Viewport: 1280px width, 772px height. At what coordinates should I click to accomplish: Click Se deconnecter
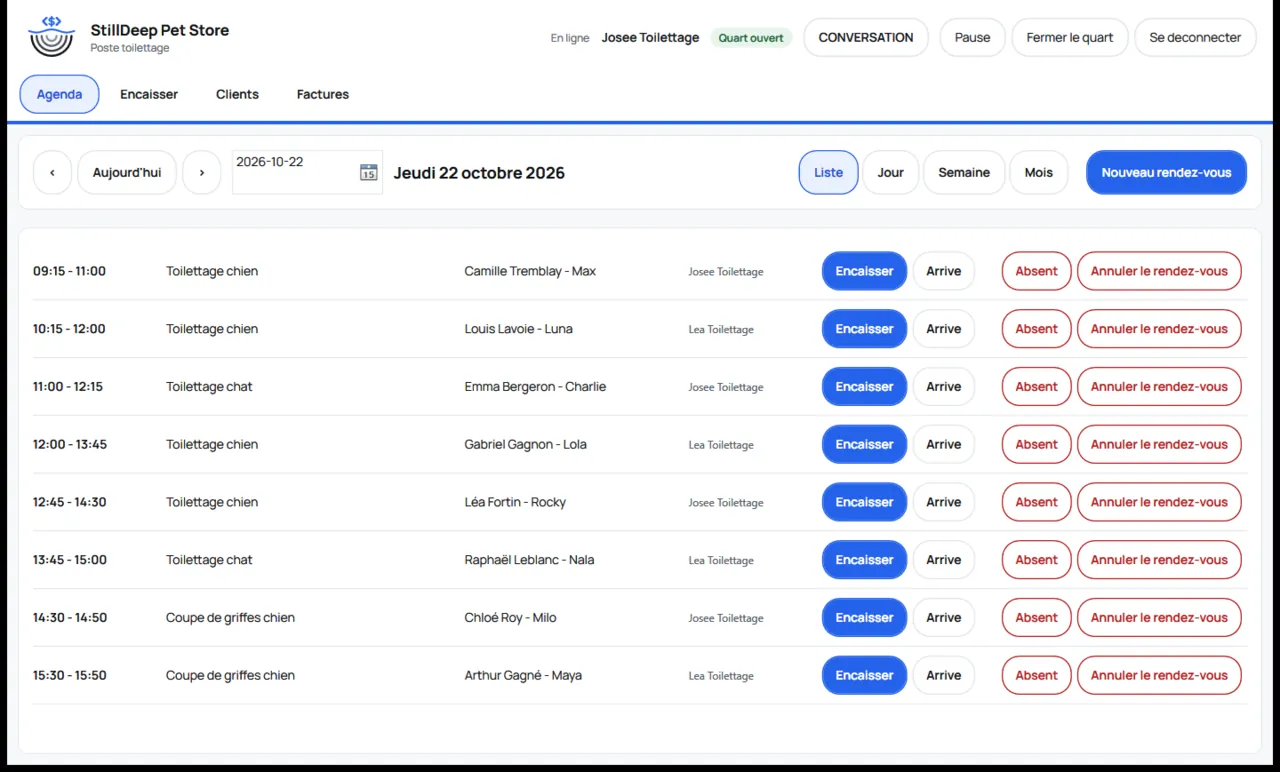tap(1195, 37)
